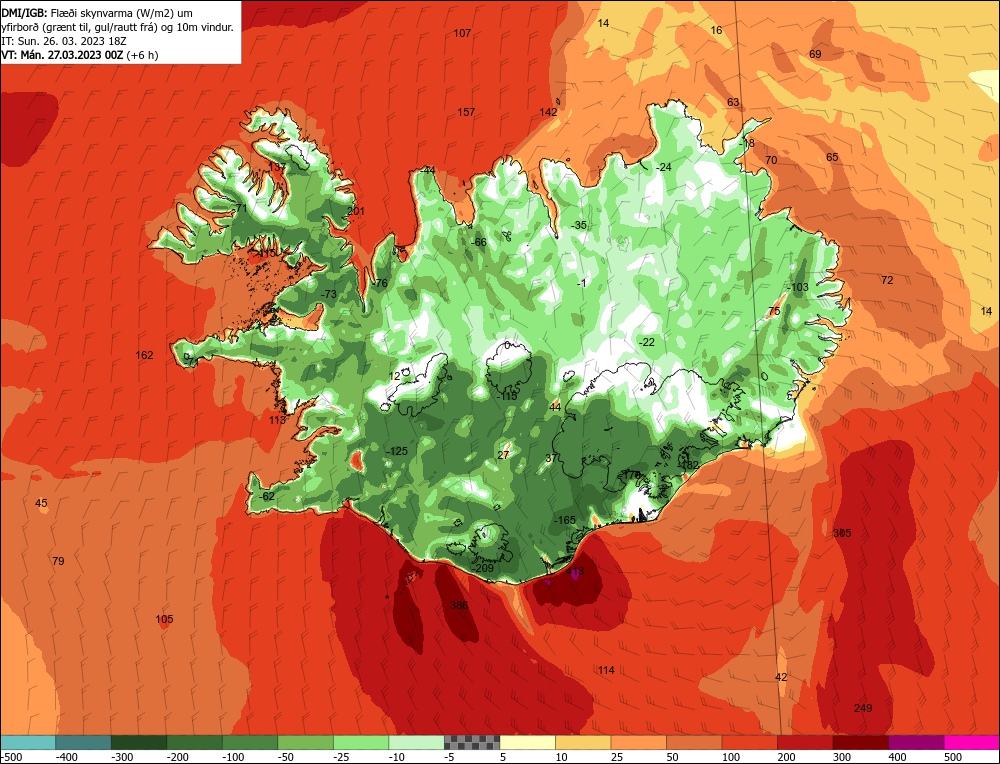This screenshot has width=1000, height=764.
Task: Click the '-24' value in northeast Iceland
Action: [664, 167]
